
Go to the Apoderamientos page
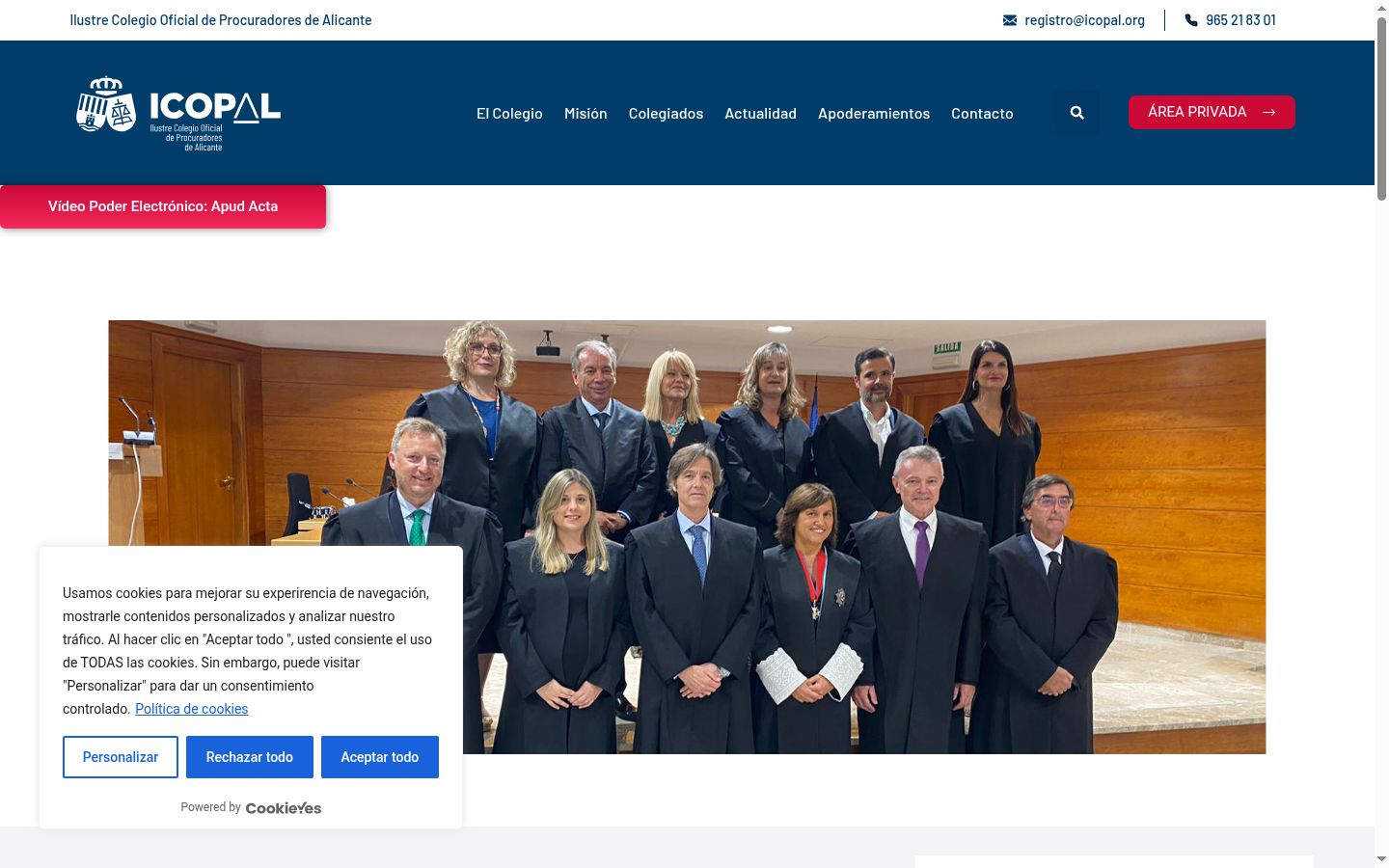point(874,114)
